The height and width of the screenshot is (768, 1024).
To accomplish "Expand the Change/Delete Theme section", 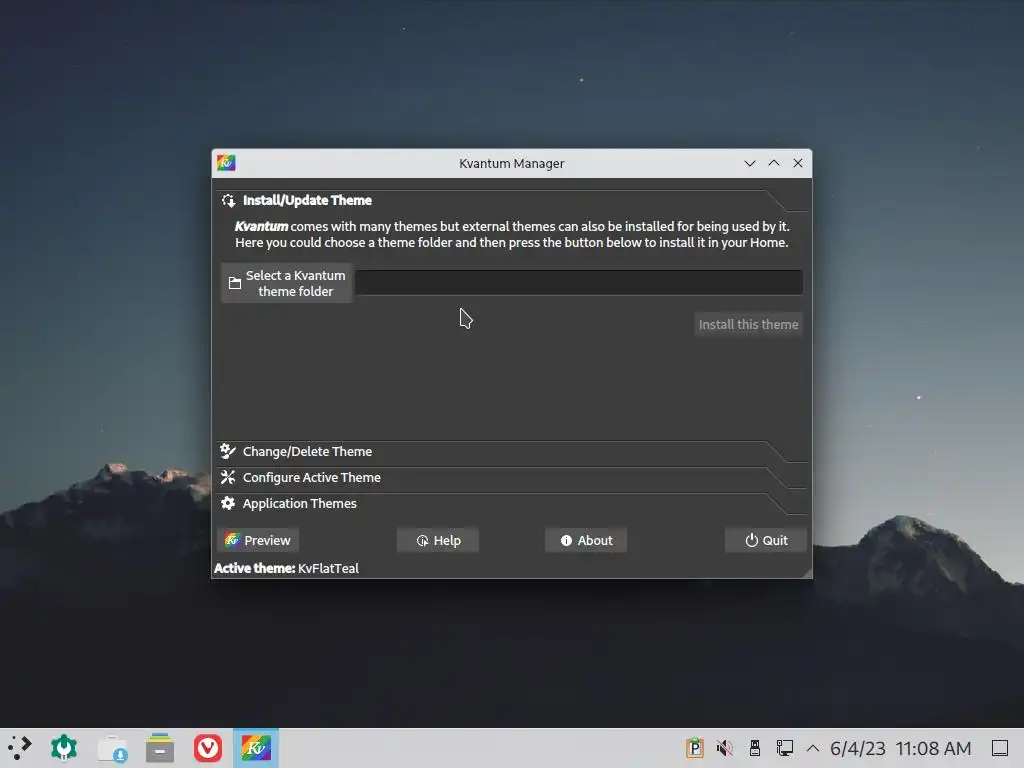I will (x=511, y=452).
